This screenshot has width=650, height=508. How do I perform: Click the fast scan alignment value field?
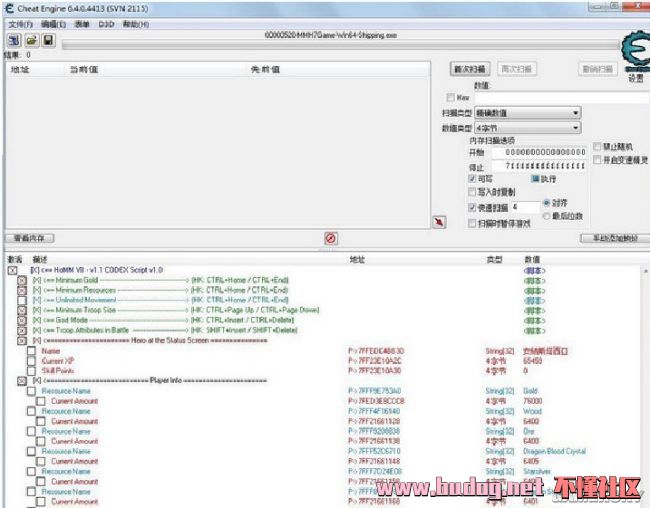[525, 207]
